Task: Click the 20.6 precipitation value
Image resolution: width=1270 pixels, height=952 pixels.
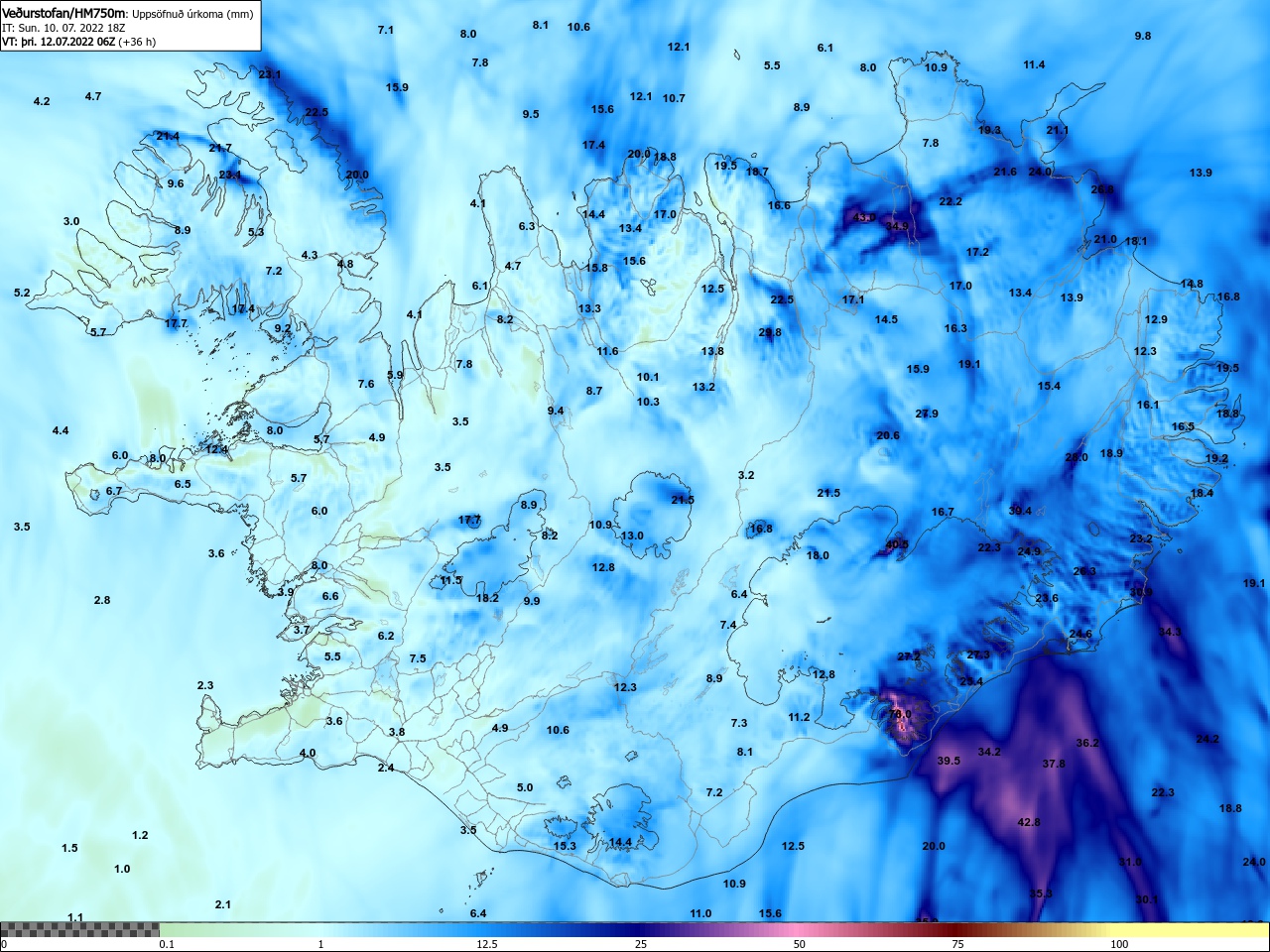Action: (x=888, y=435)
